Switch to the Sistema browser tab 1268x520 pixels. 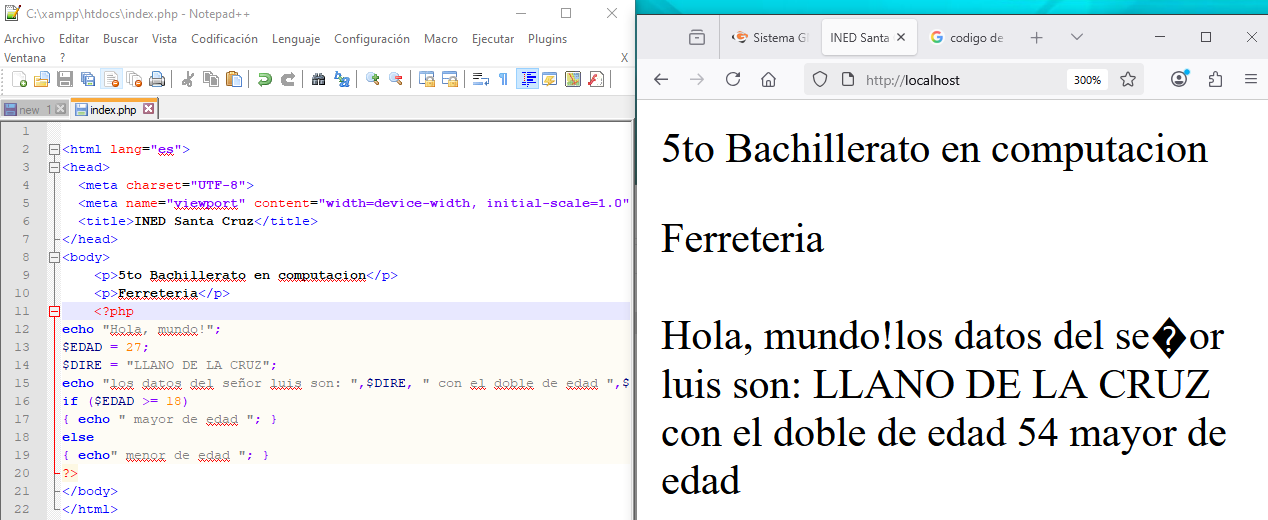[770, 37]
